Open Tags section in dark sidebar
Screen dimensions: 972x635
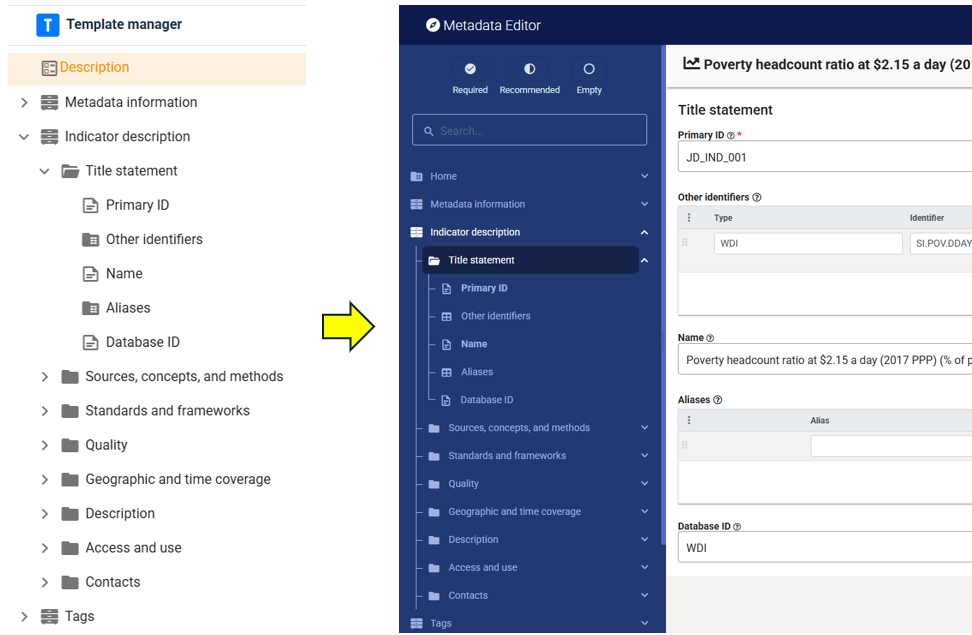(x=441, y=623)
